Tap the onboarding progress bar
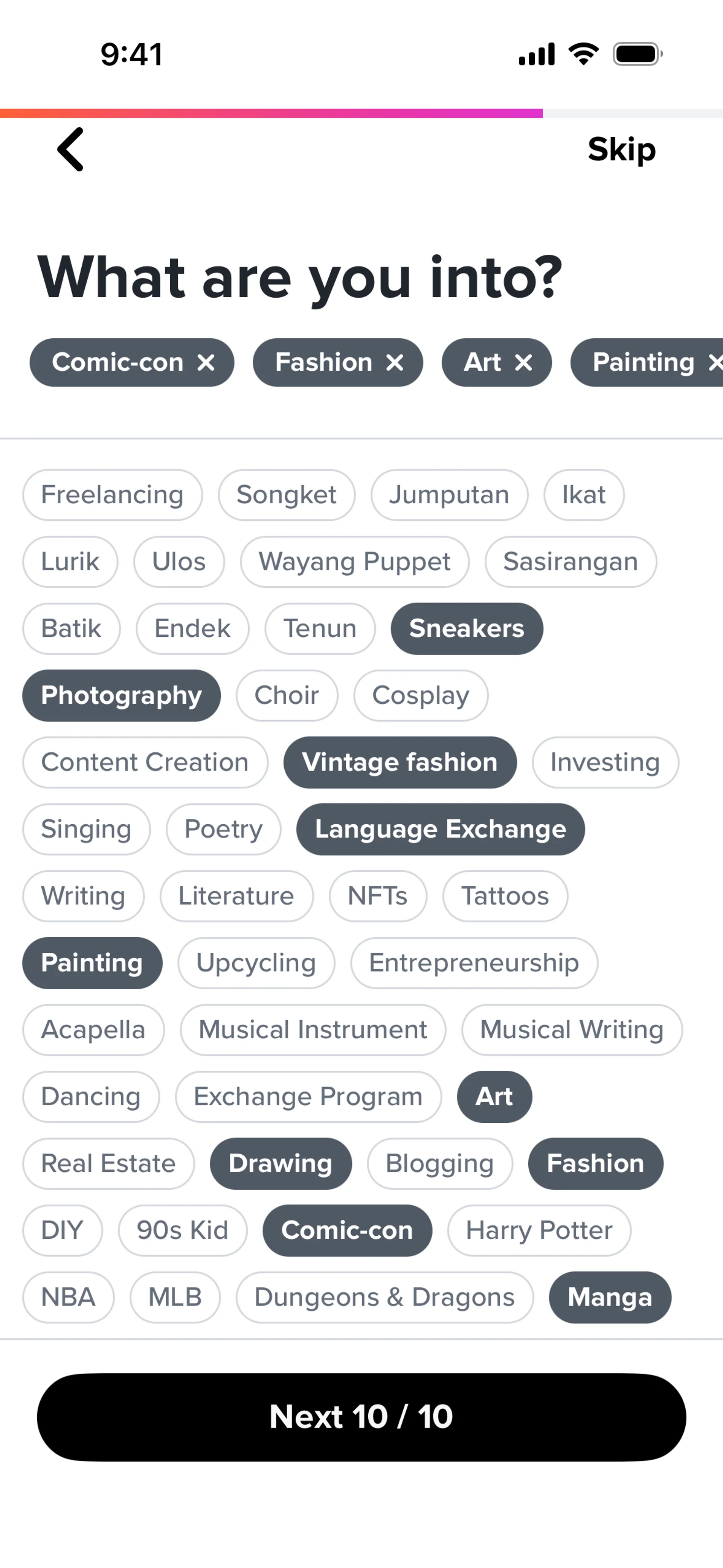723x1568 pixels. click(x=361, y=113)
